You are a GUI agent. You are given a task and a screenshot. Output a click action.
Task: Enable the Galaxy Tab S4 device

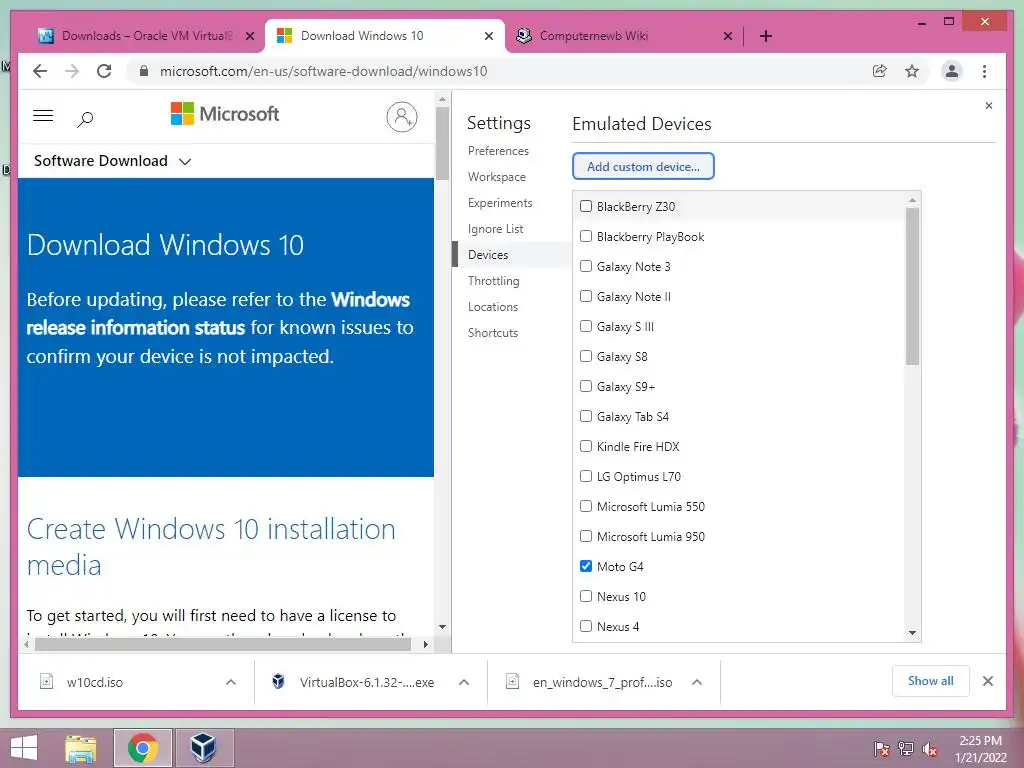click(x=586, y=417)
